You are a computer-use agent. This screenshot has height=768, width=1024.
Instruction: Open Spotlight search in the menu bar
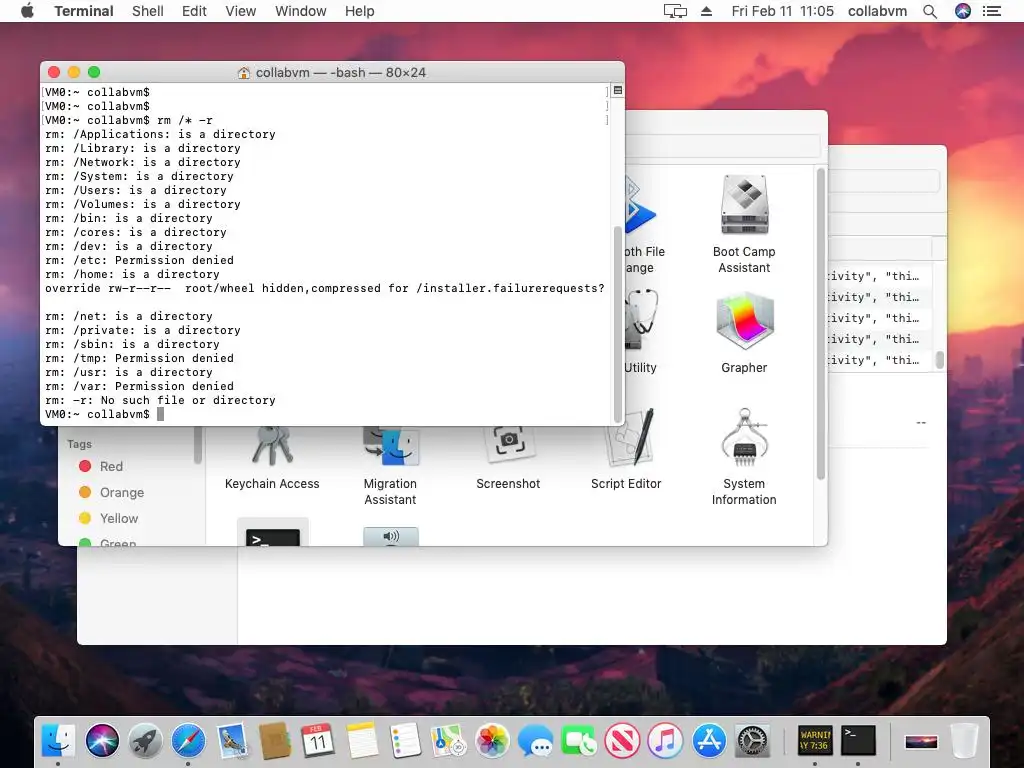[x=930, y=11]
